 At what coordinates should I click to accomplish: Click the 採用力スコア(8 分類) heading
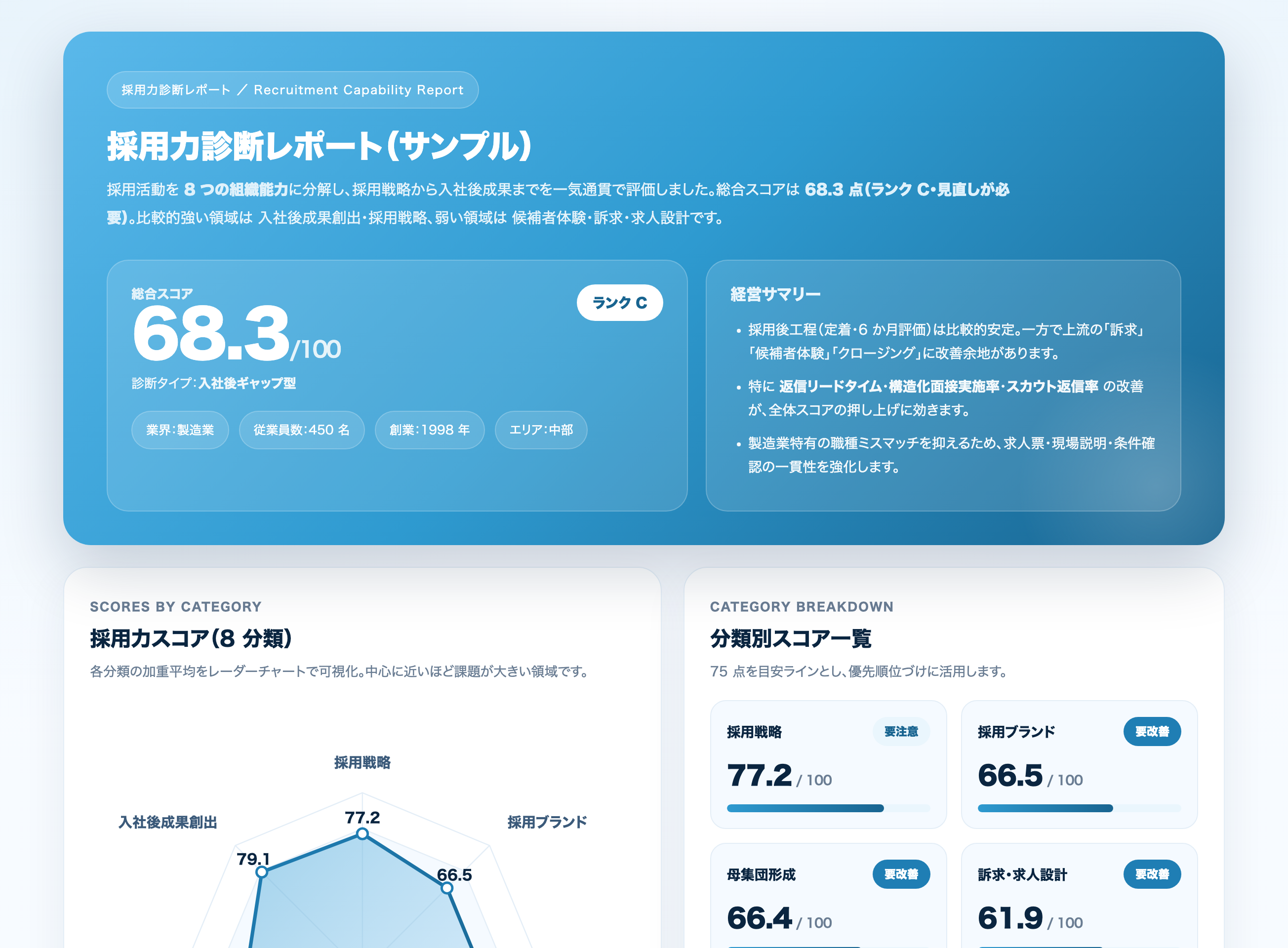click(191, 638)
